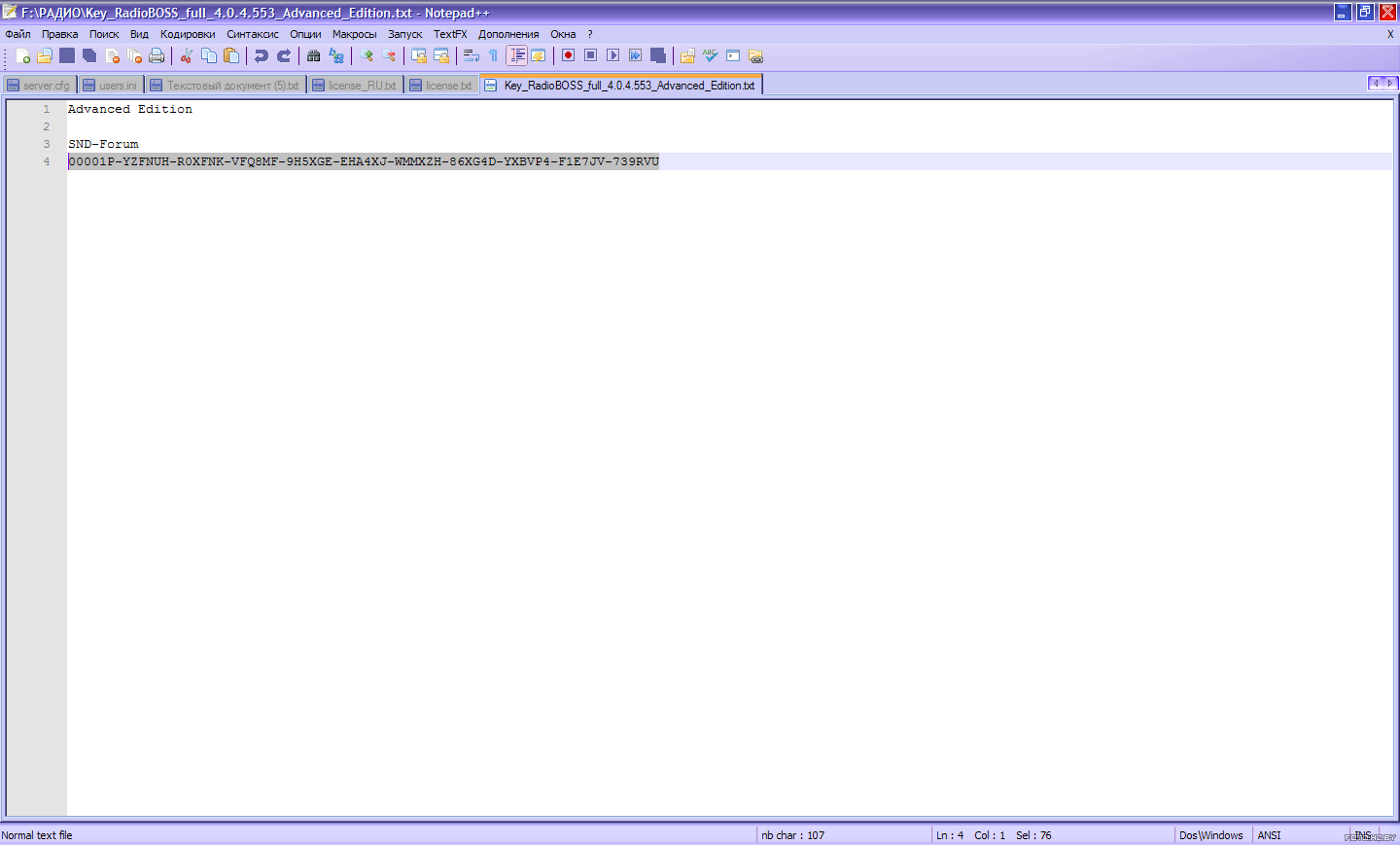The width and height of the screenshot is (1400, 845).
Task: Select the Key_RadioBOSS Advanced_Edition.txt tab
Action: click(621, 86)
